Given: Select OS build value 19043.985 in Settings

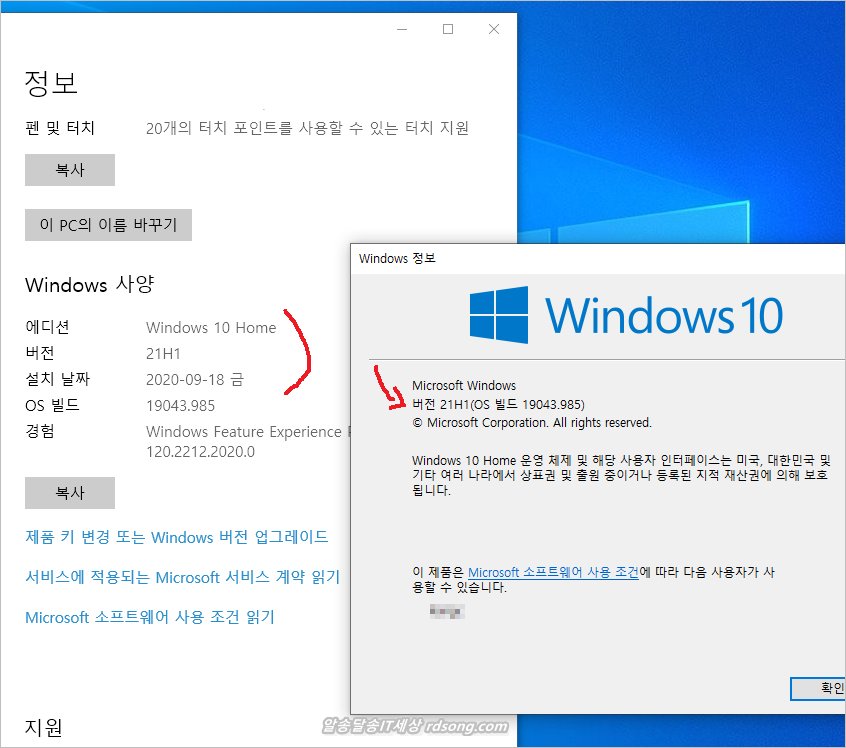Looking at the screenshot, I should [180, 405].
